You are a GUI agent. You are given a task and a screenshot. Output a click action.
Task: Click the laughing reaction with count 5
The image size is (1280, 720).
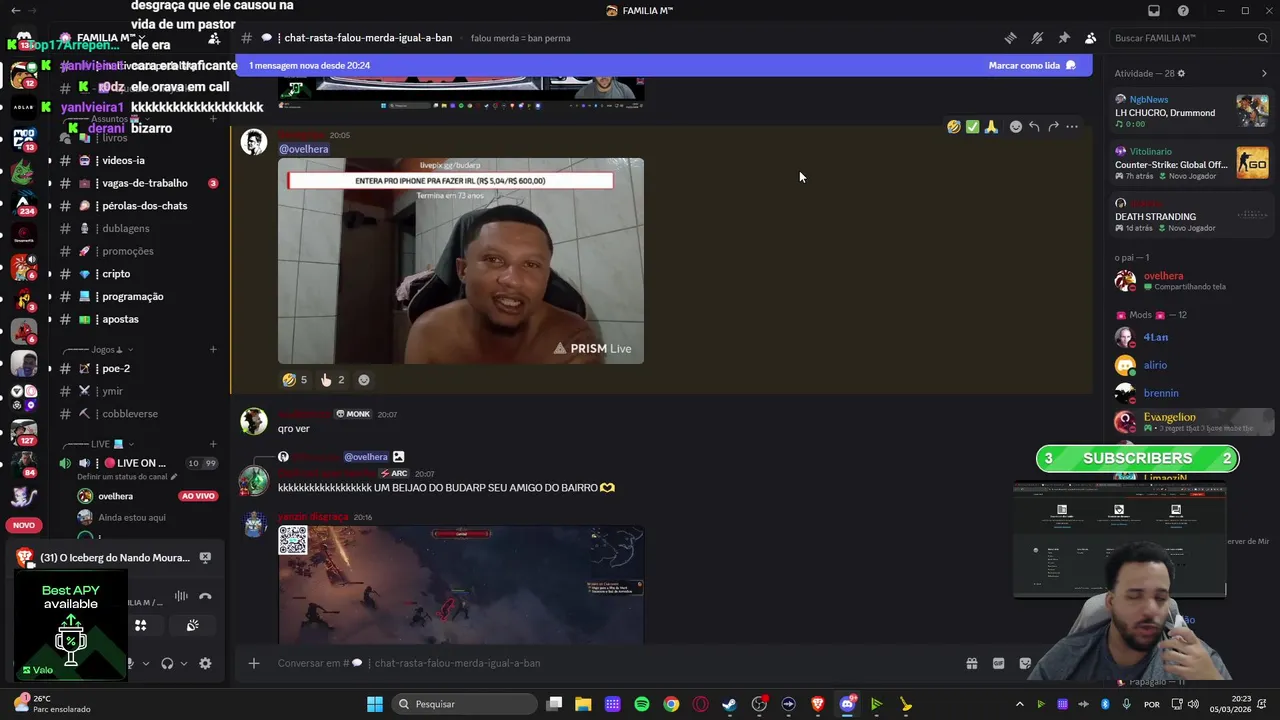[x=295, y=380]
